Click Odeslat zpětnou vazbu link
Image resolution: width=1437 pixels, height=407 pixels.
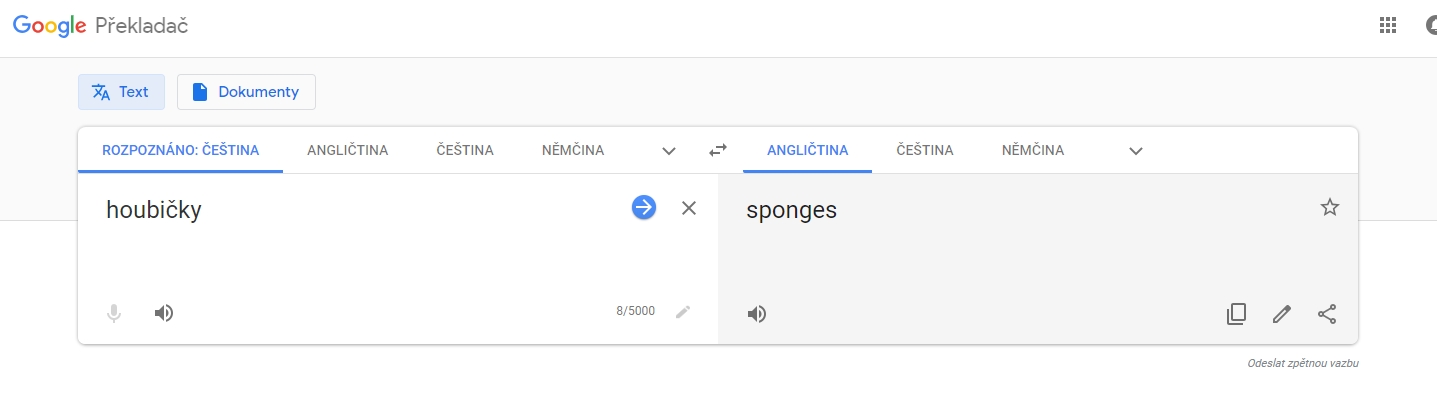1302,363
